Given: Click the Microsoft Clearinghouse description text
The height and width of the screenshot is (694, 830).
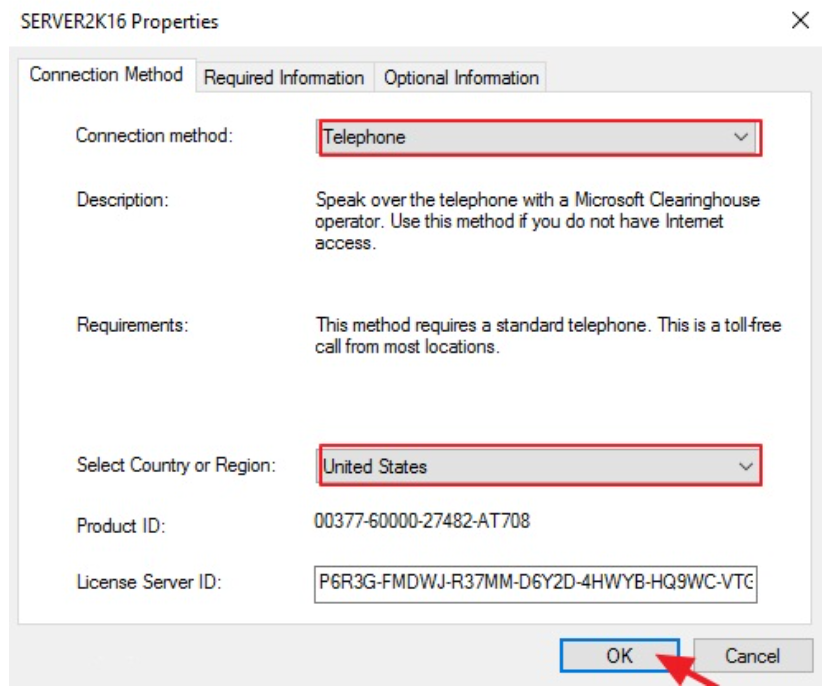Looking at the screenshot, I should [x=537, y=220].
